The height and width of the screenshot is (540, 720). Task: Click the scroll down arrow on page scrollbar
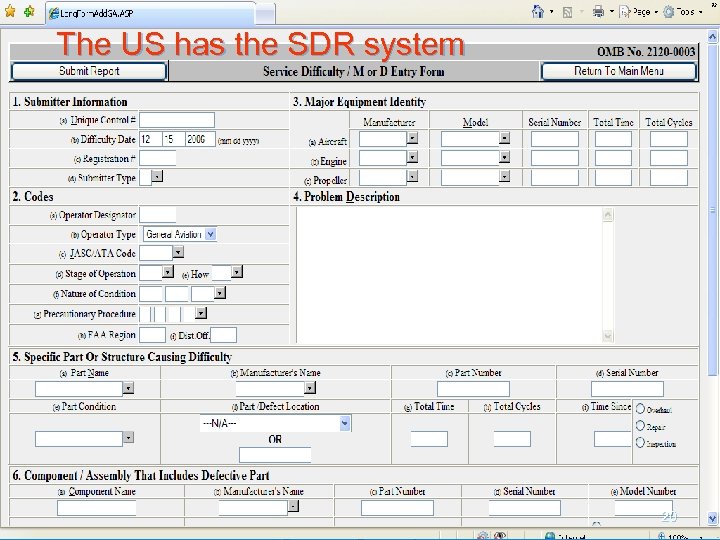click(x=712, y=517)
